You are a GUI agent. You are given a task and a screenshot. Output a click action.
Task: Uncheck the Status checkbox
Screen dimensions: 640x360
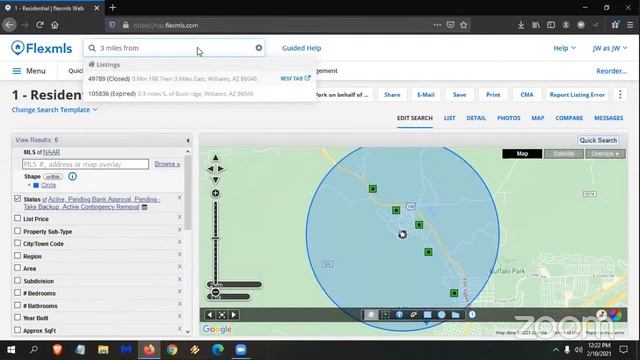tap(17, 198)
